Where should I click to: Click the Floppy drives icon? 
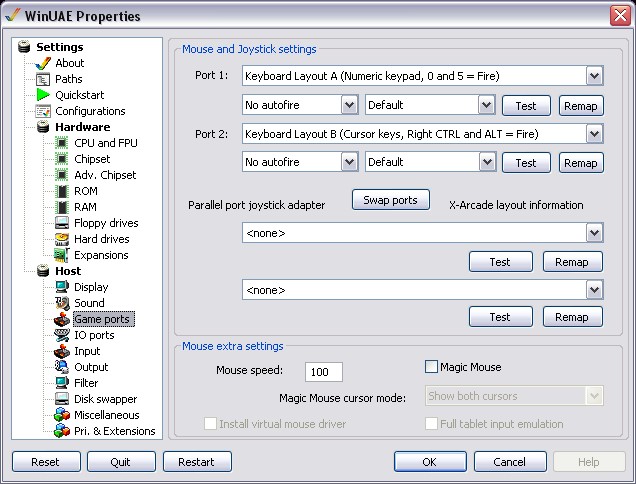click(x=62, y=223)
